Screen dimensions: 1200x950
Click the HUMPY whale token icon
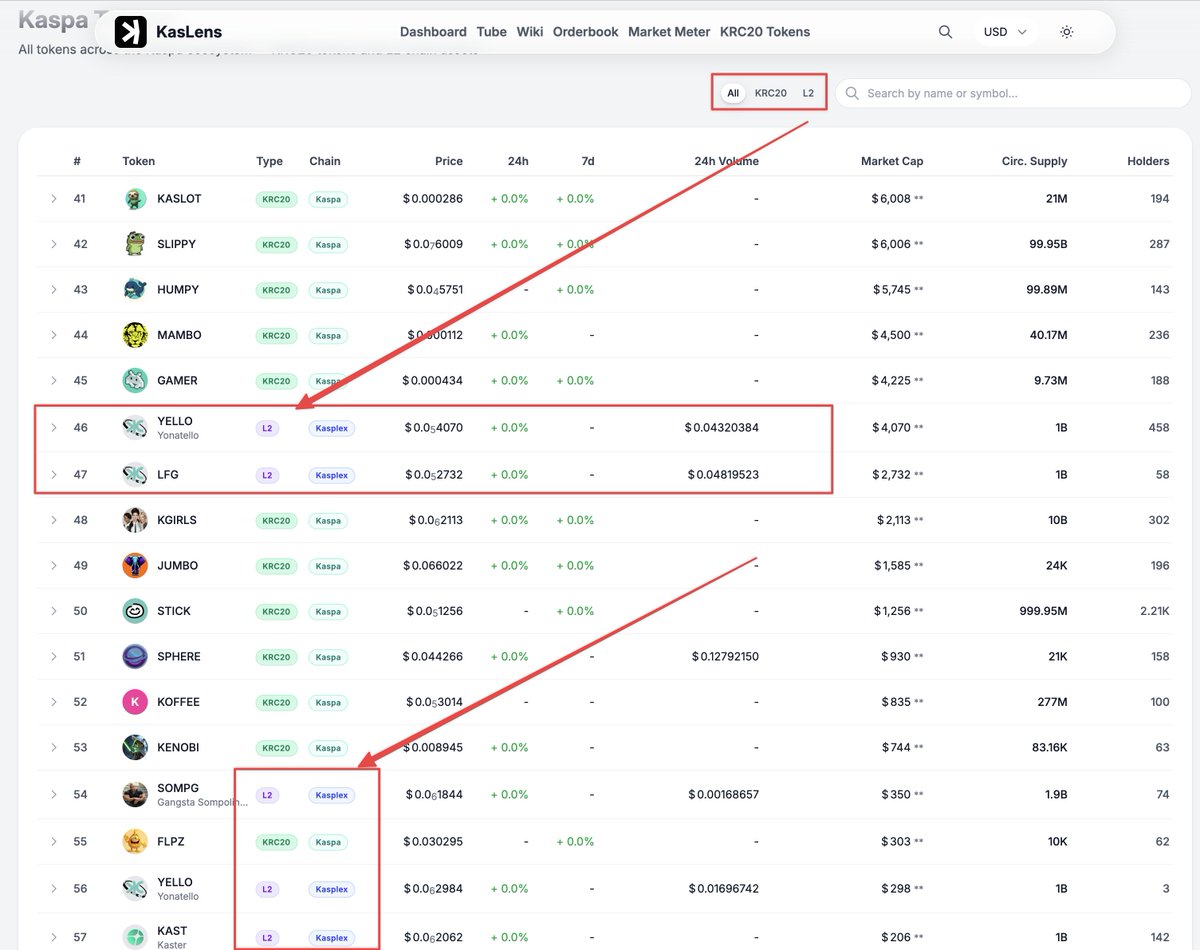[x=135, y=290]
